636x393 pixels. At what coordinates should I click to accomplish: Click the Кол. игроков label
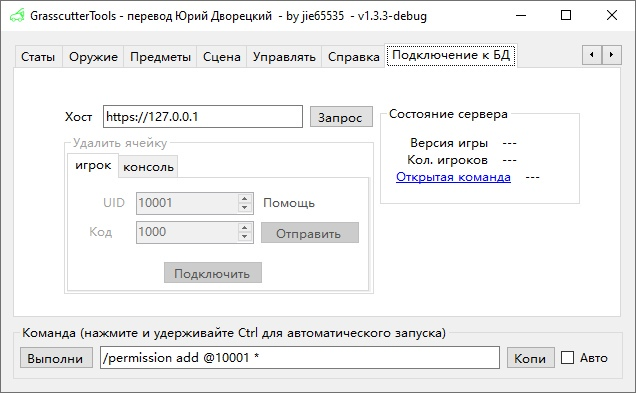point(447,160)
